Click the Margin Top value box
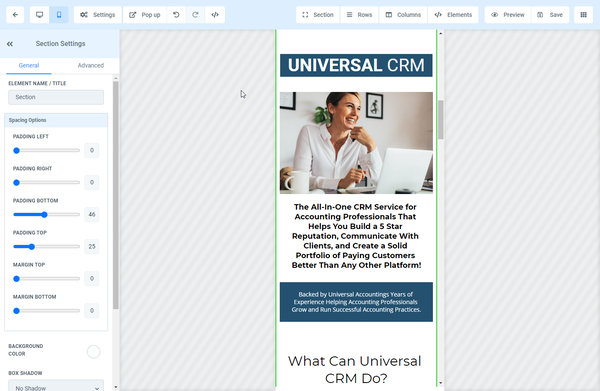Screen dimensions: 600x391 (x=92, y=279)
